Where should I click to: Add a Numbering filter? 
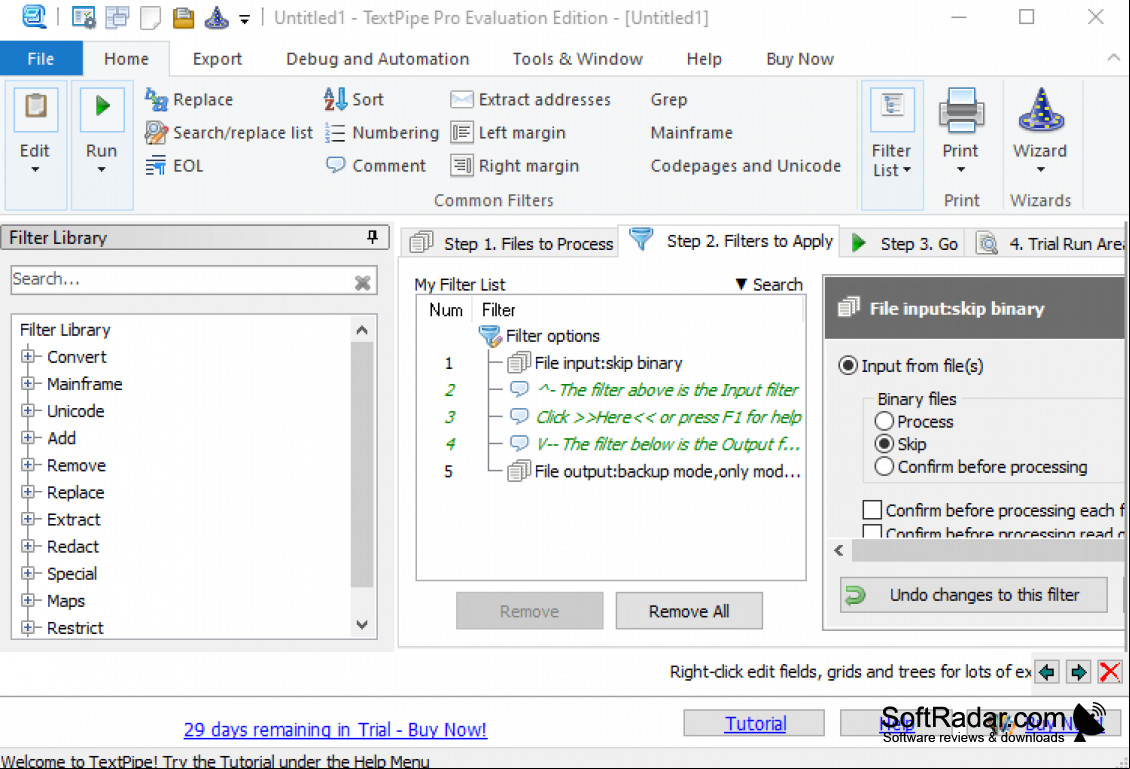point(381,133)
